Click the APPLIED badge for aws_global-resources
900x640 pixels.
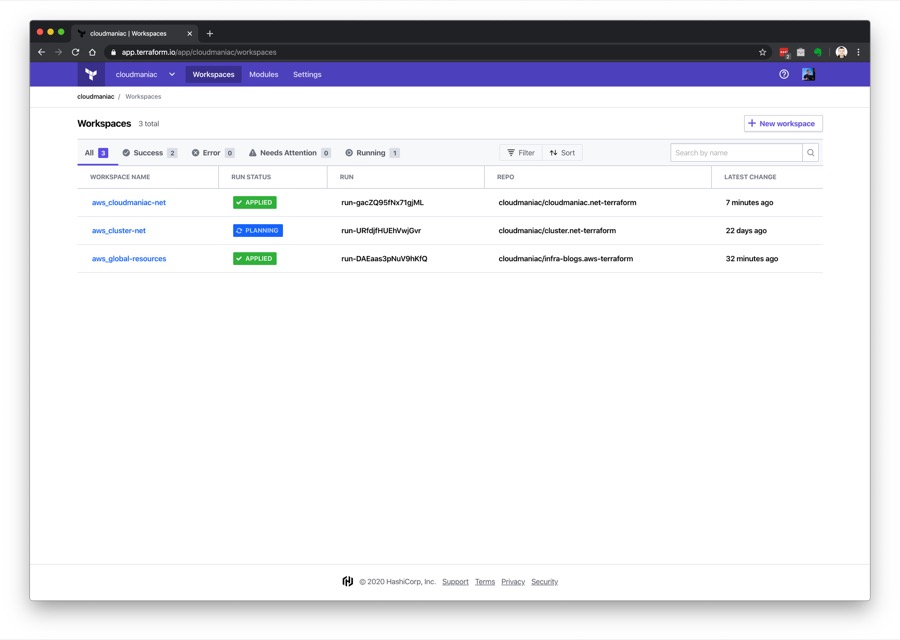255,259
